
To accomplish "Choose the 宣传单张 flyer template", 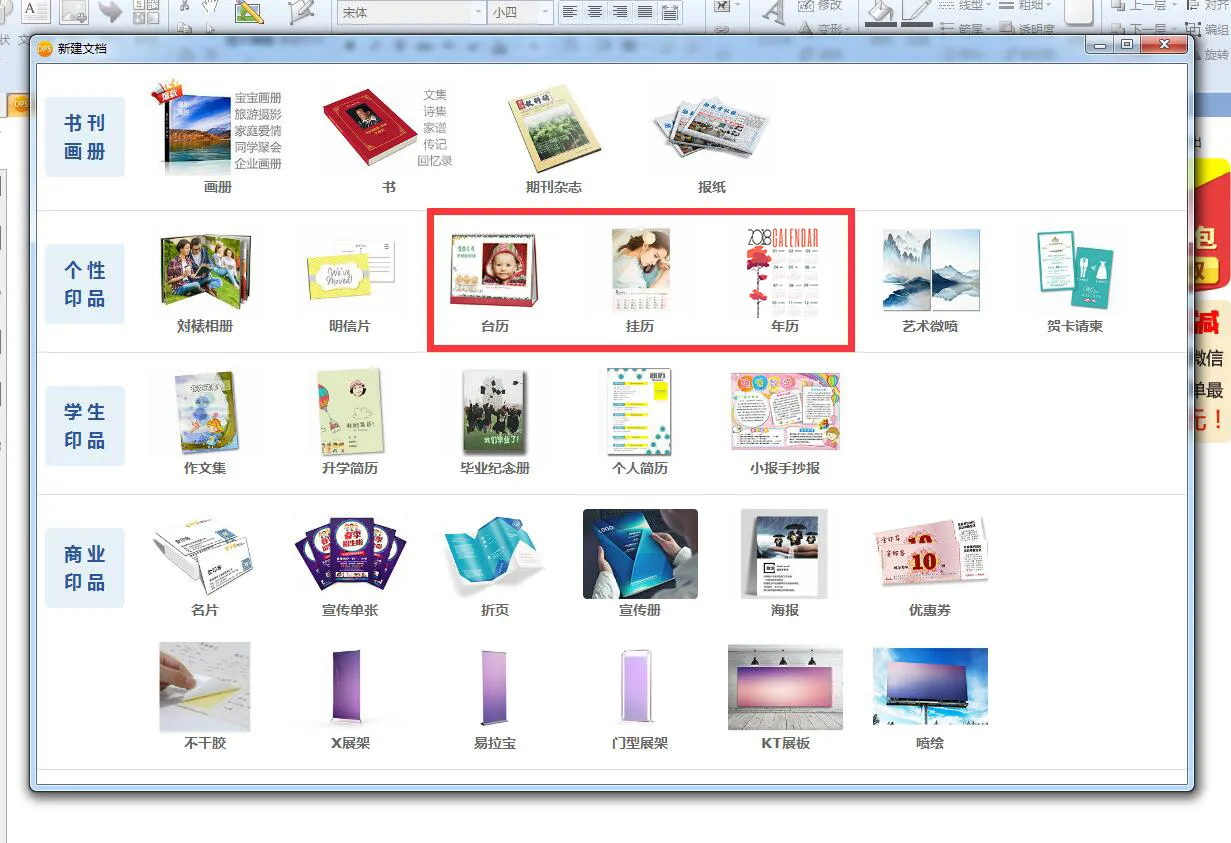I will [350, 555].
